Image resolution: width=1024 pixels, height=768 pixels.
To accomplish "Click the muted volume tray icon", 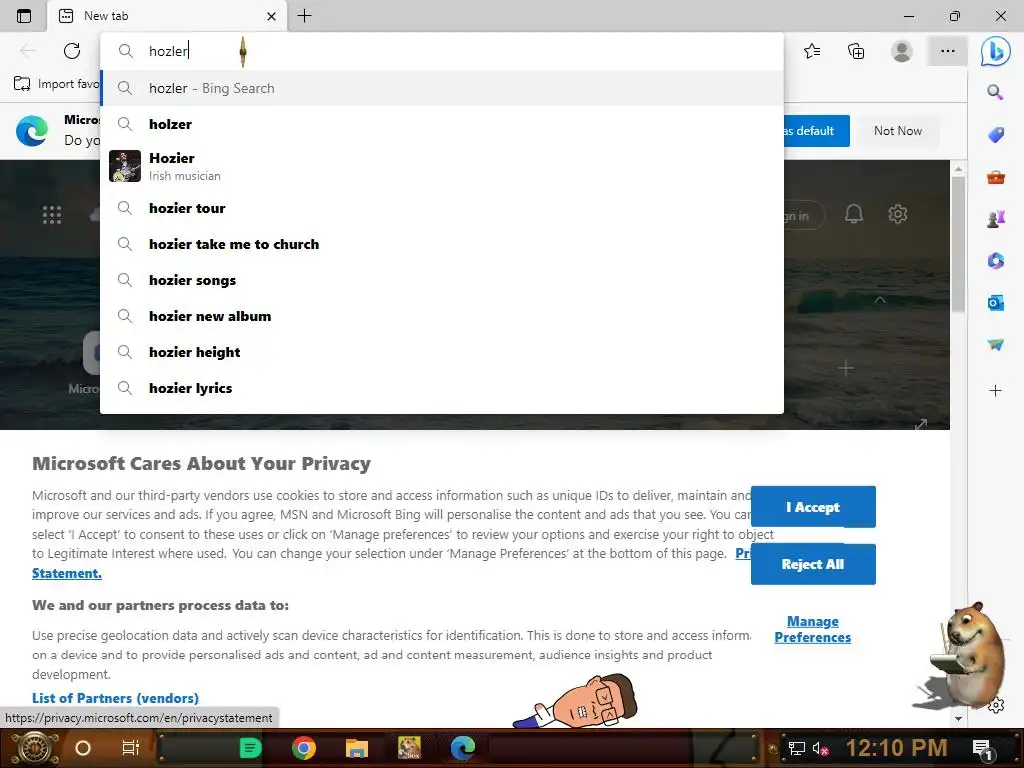I will point(820,748).
